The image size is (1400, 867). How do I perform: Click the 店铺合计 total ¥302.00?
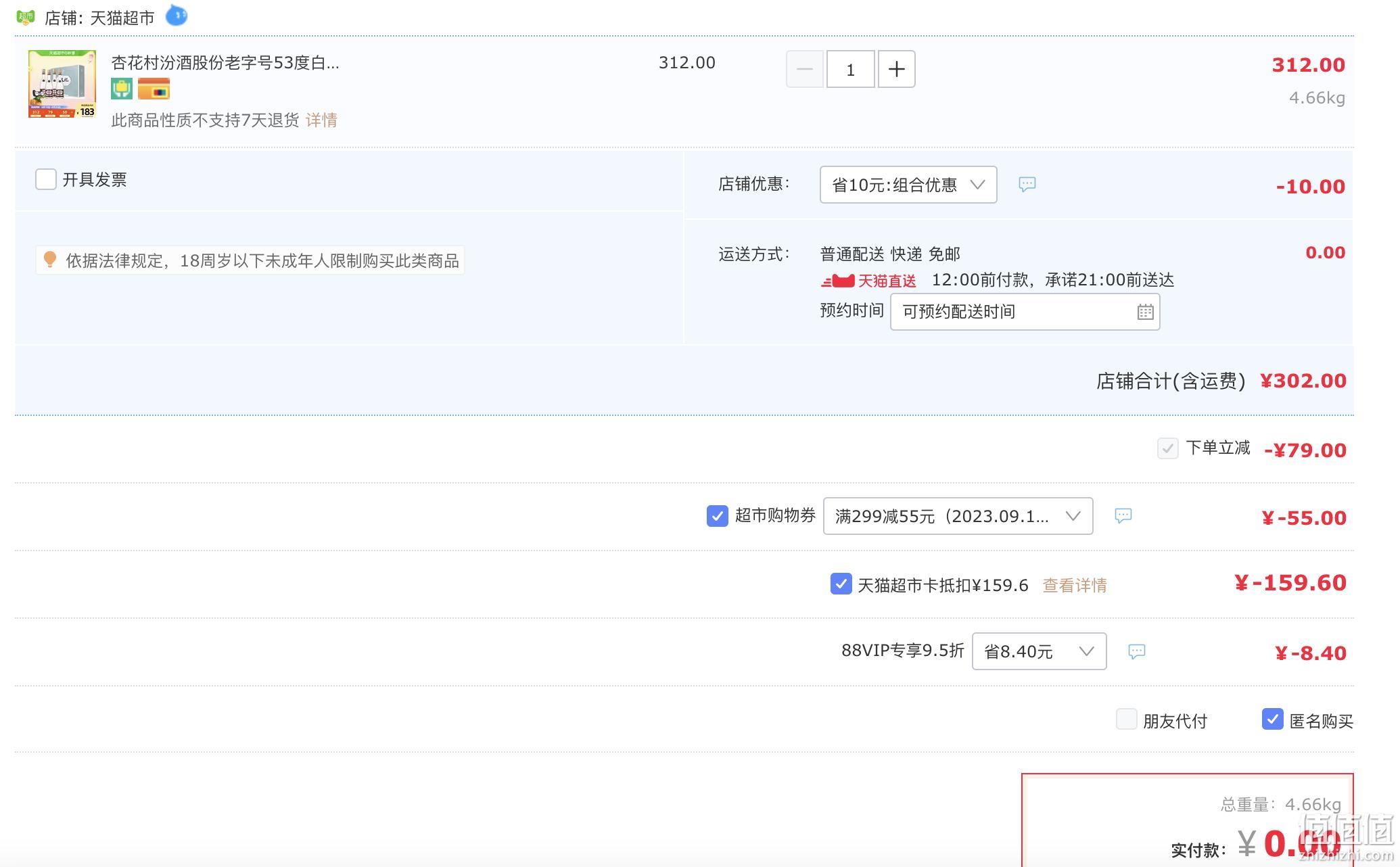coord(1303,381)
